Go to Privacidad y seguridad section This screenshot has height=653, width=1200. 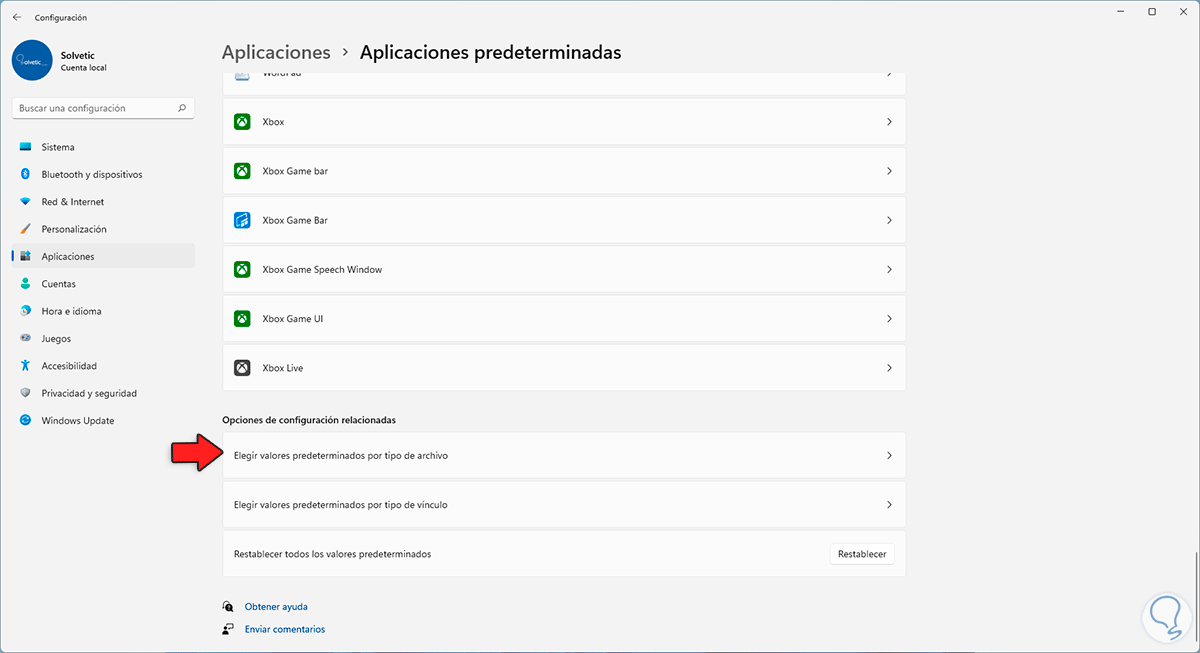[89, 393]
